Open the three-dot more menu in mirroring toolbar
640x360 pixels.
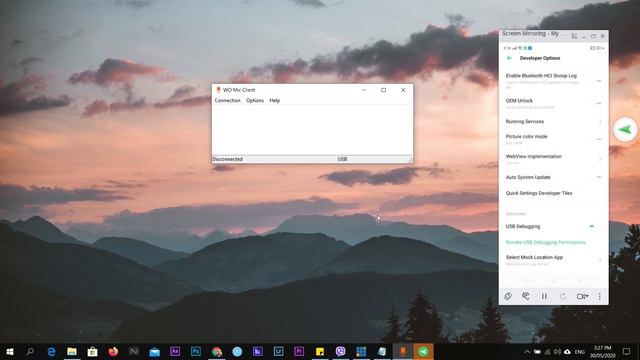point(599,296)
